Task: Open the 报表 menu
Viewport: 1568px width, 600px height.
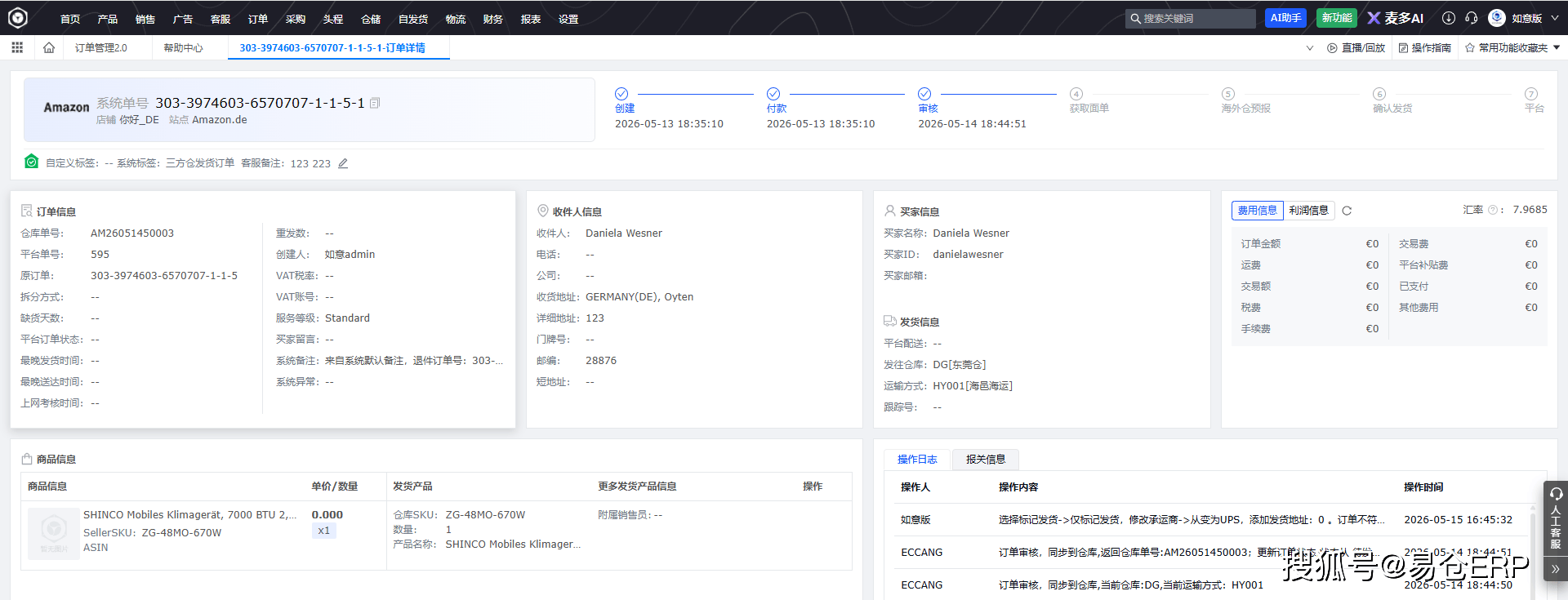Action: click(531, 19)
